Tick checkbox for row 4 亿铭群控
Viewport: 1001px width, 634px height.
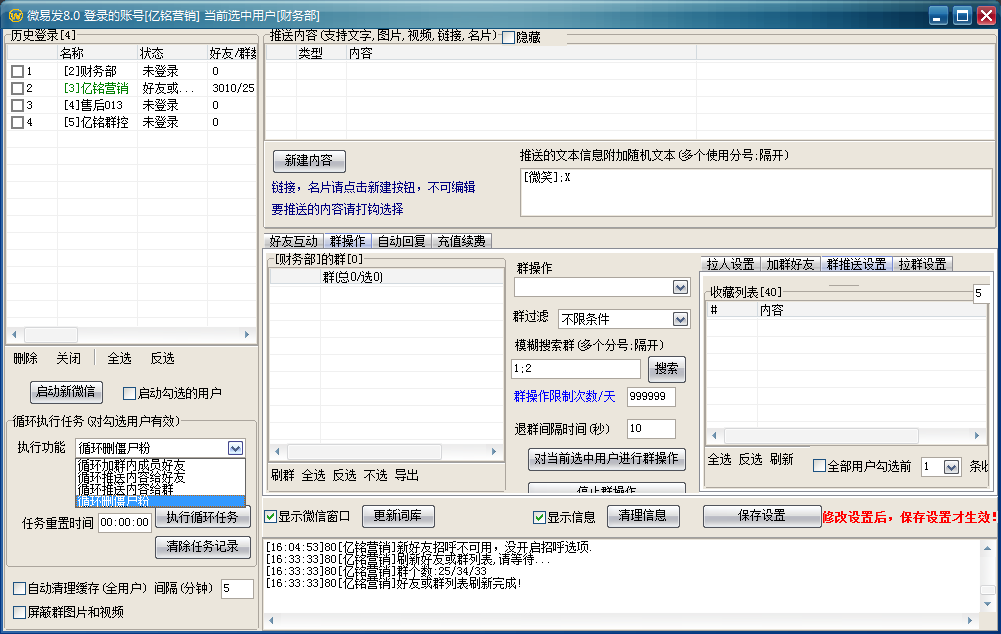point(18,122)
